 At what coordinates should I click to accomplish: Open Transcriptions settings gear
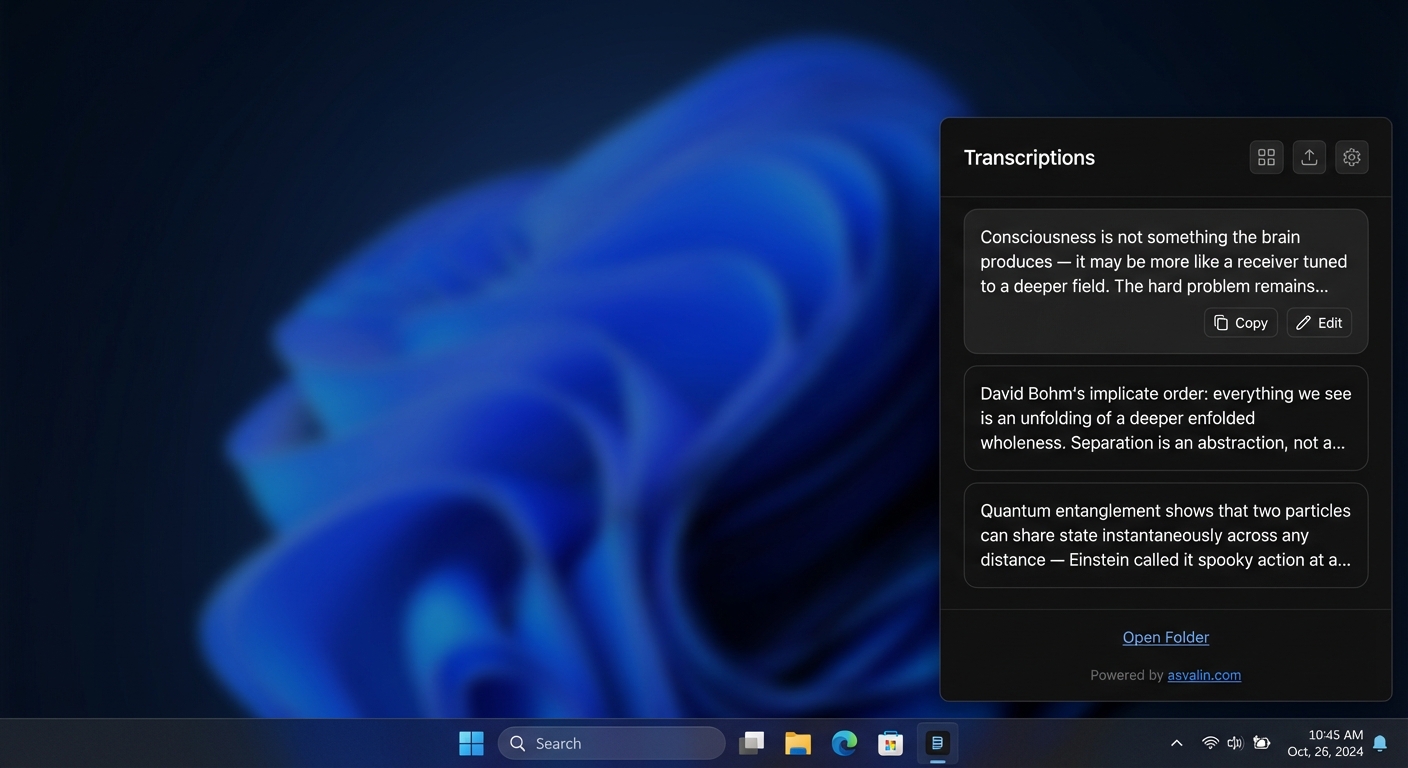tap(1352, 157)
